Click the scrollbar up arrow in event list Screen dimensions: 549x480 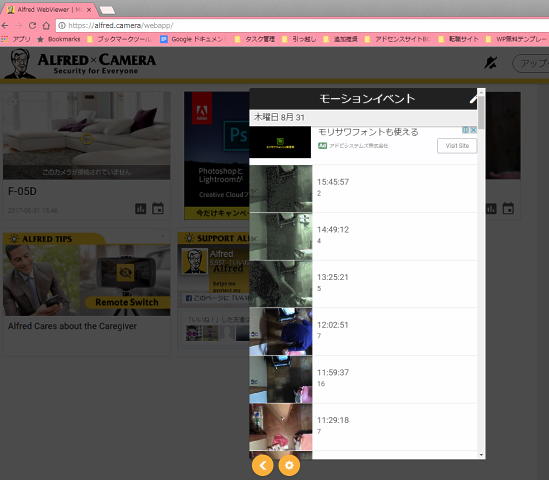[481, 92]
